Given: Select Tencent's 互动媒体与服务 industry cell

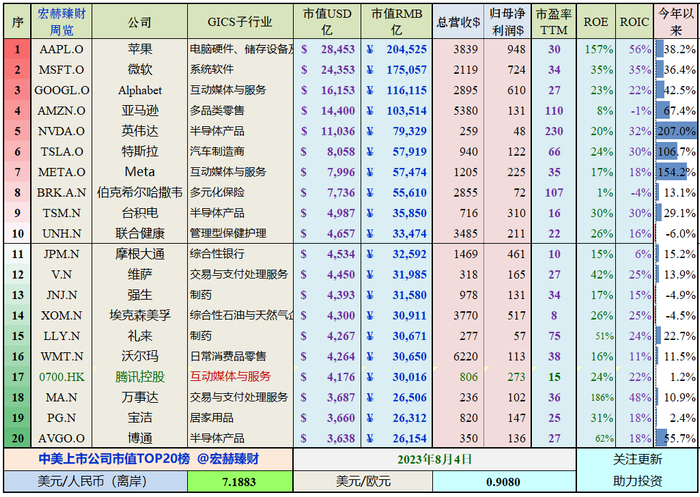Looking at the screenshot, I should click(240, 377).
